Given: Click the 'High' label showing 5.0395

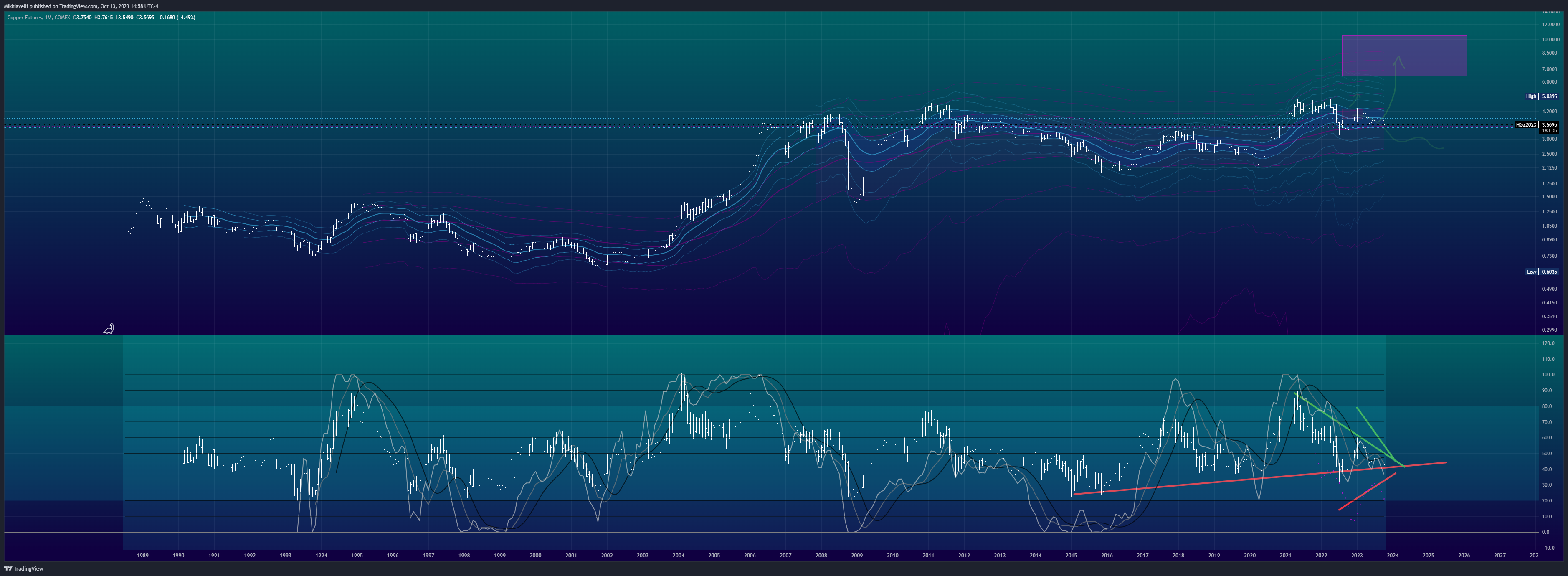Looking at the screenshot, I should click(1542, 96).
